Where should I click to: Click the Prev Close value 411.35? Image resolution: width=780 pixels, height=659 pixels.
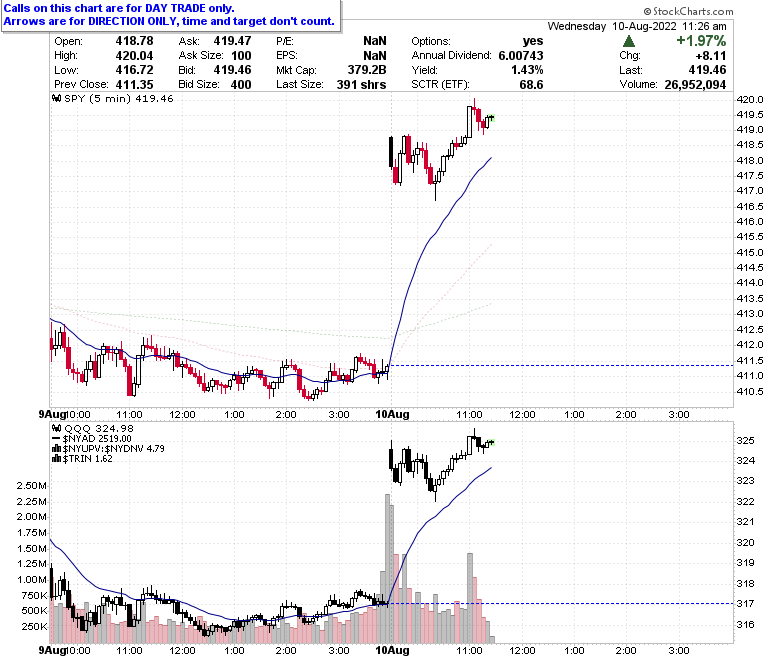(134, 84)
